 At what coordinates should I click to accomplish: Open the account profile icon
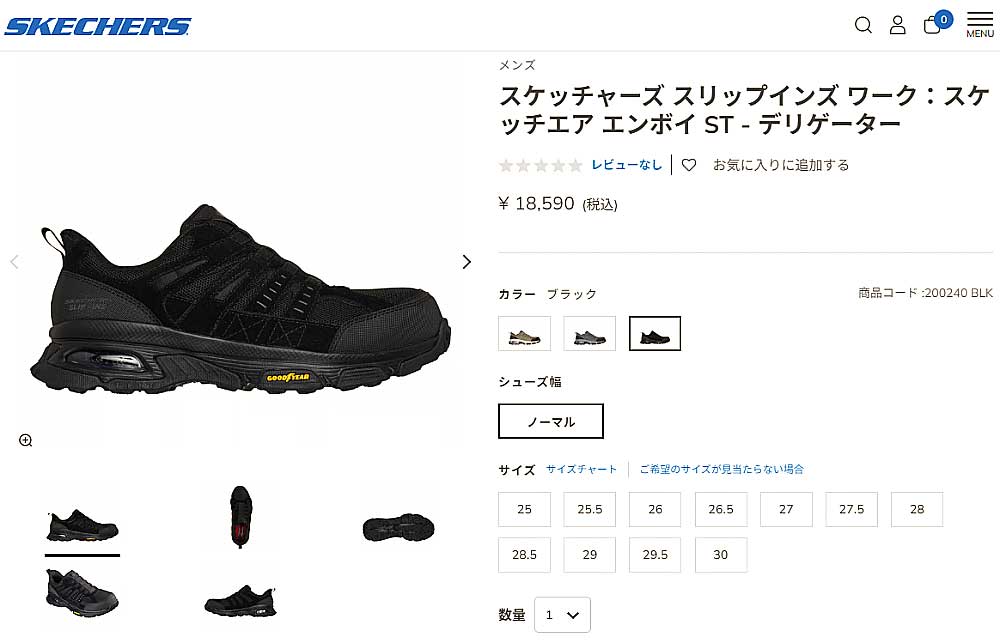pyautogui.click(x=897, y=25)
